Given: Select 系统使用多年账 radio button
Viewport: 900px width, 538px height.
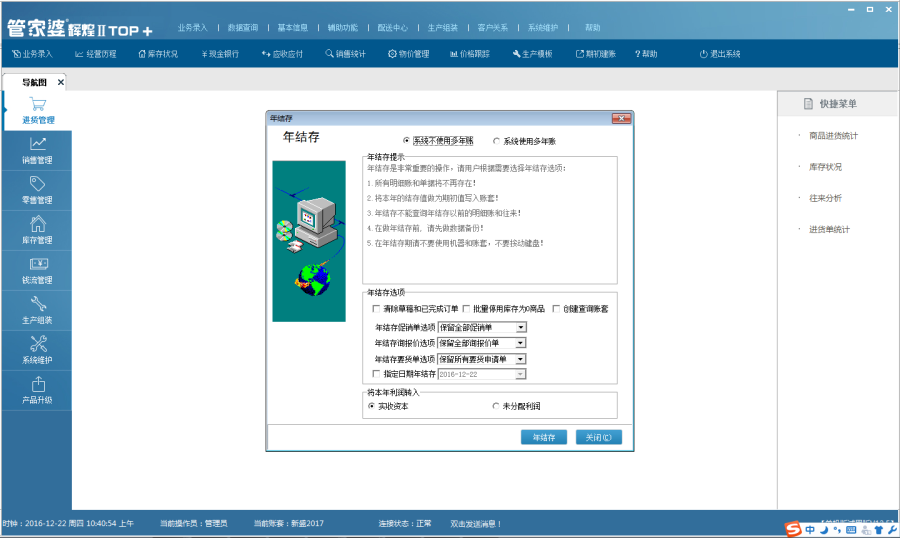Looking at the screenshot, I should tap(495, 141).
